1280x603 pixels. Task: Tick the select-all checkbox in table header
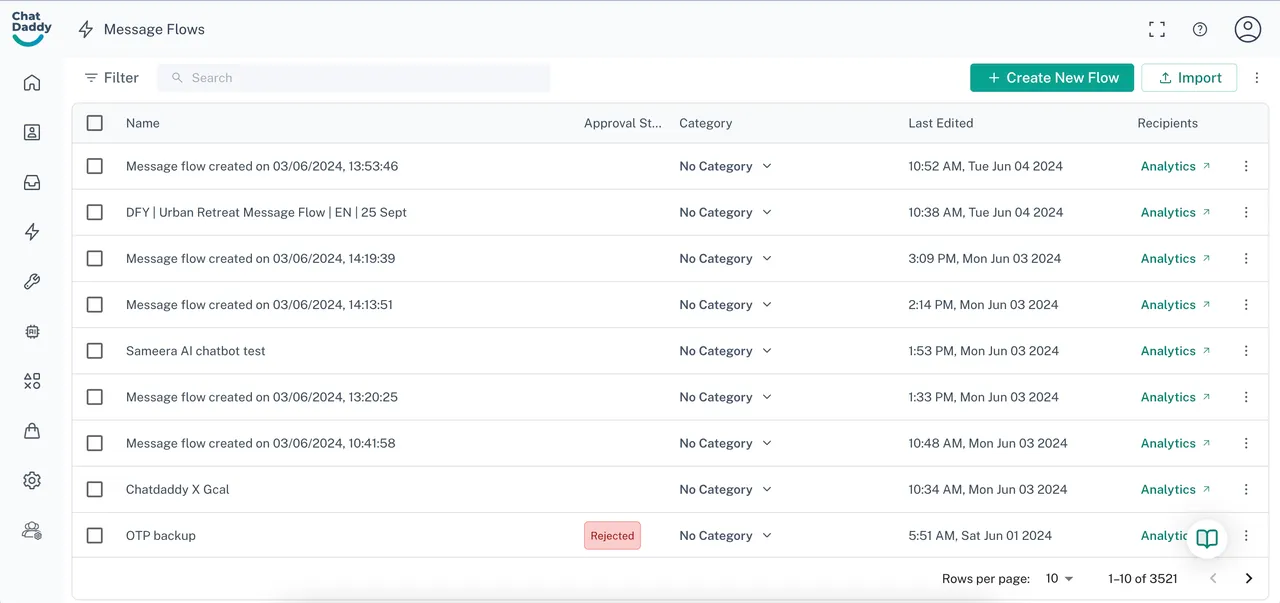pyautogui.click(x=95, y=123)
